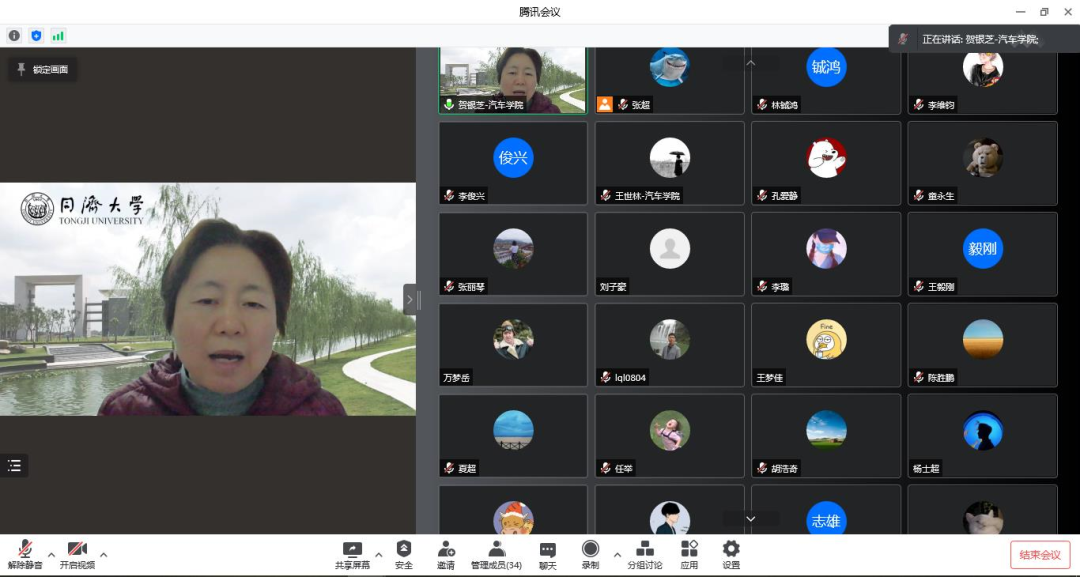
Task: Expand the share screen options arrow
Action: 378,554
